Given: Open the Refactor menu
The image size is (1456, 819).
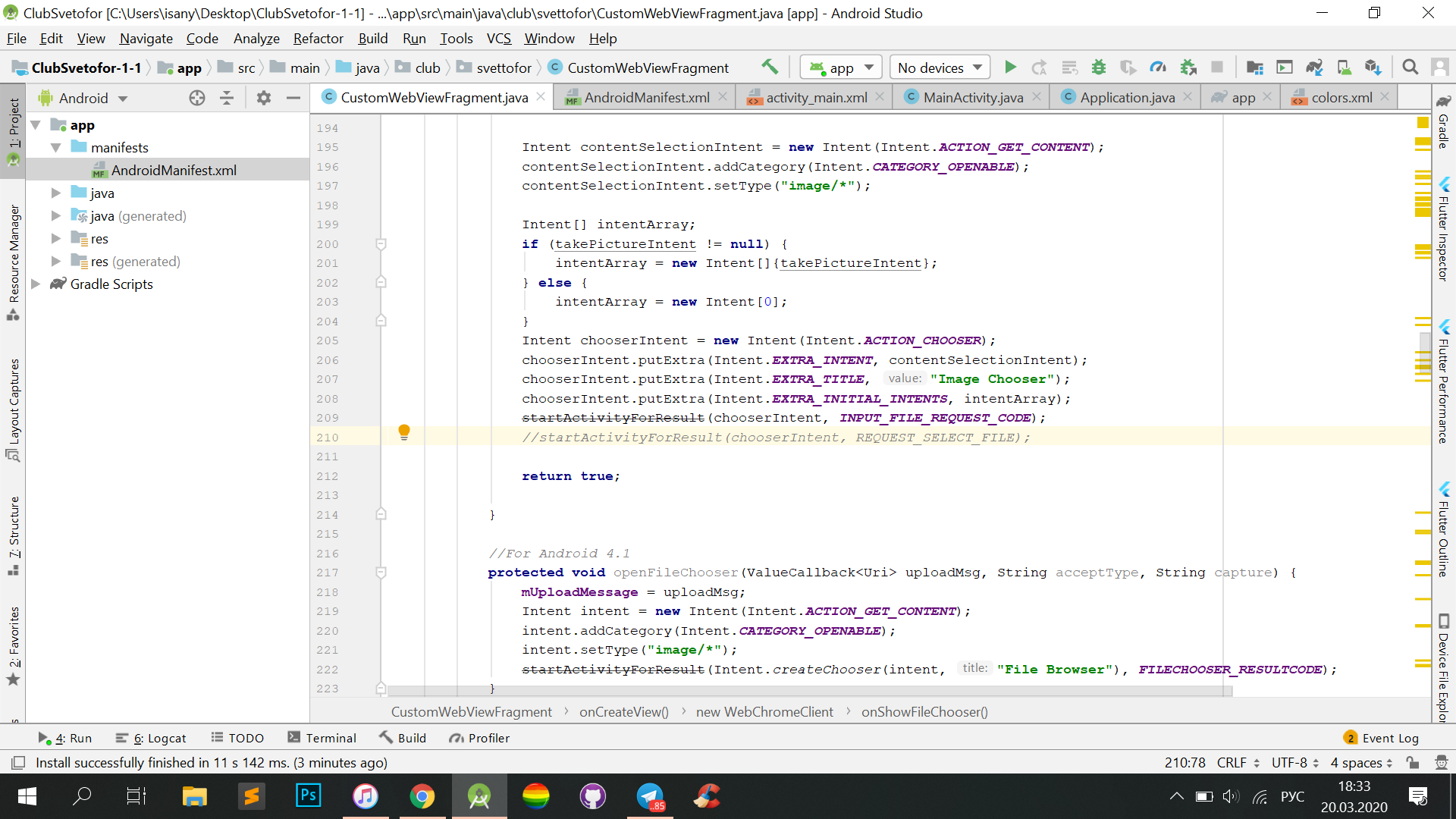Looking at the screenshot, I should pos(318,39).
